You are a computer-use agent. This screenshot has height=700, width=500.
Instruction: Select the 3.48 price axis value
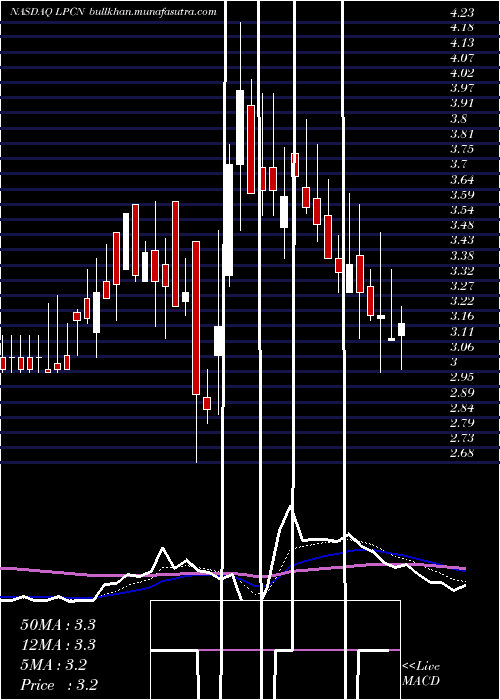(462, 225)
